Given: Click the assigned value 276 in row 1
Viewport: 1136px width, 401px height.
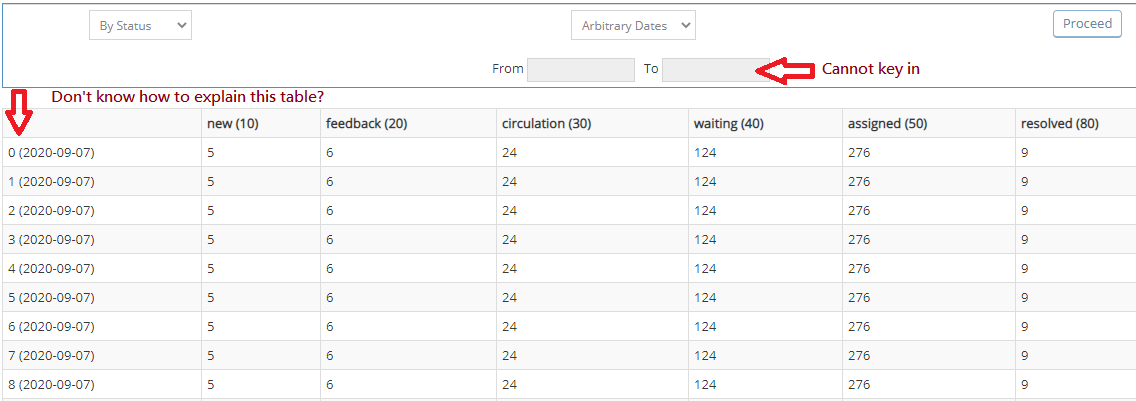Looking at the screenshot, I should click(x=859, y=182).
